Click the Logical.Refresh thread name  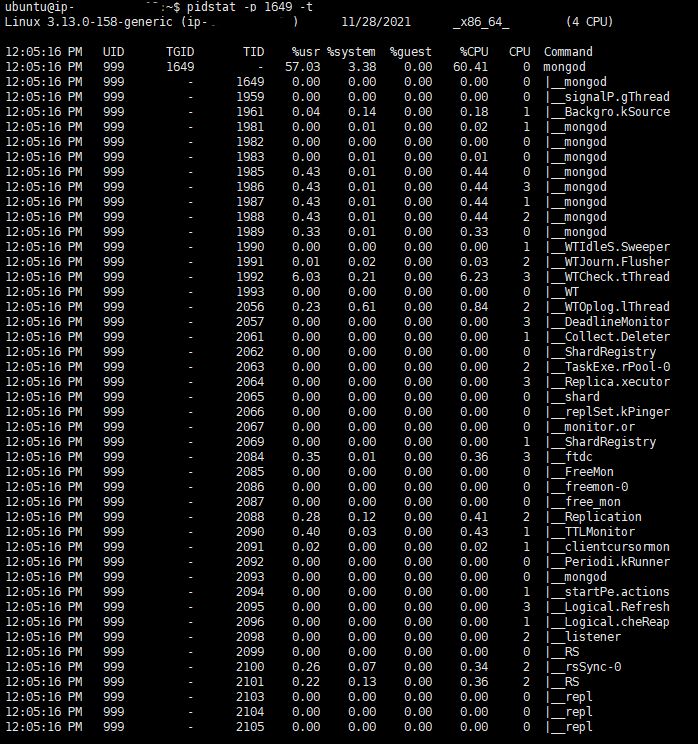pyautogui.click(x=617, y=607)
